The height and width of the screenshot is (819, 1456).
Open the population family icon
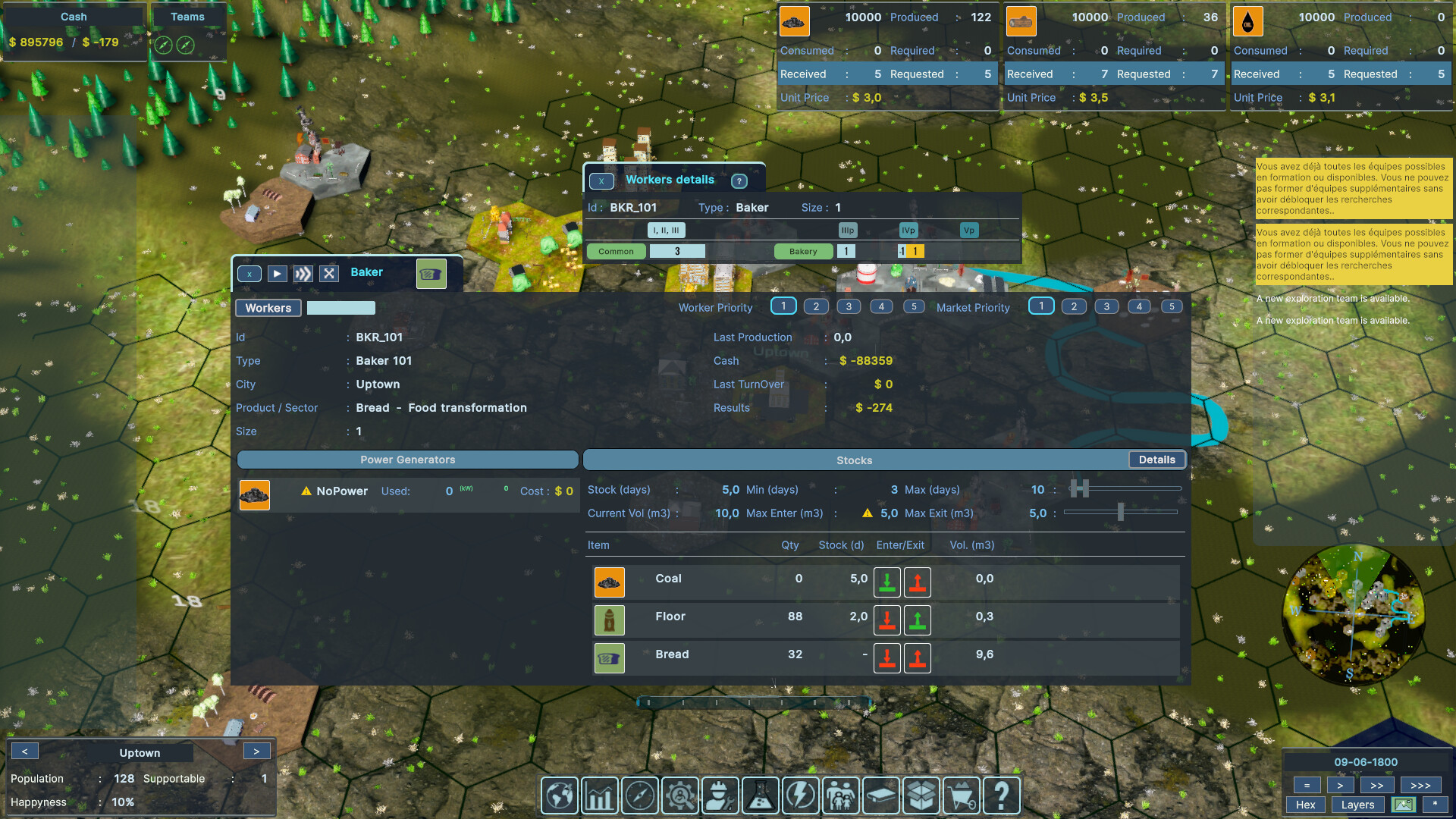pyautogui.click(x=841, y=795)
